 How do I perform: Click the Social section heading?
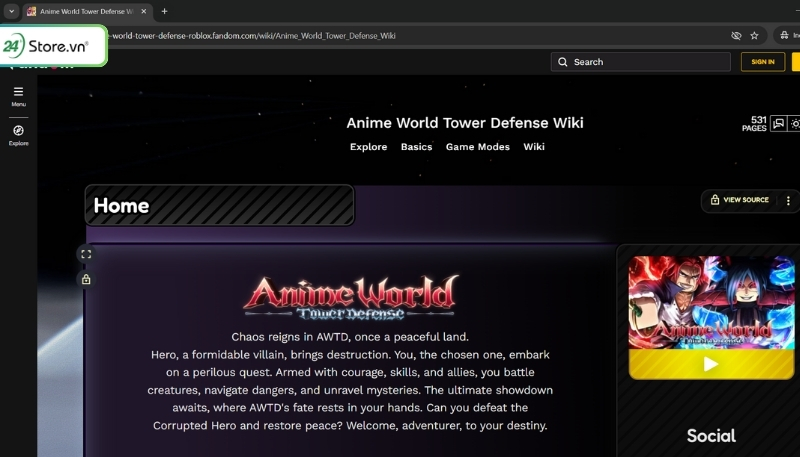click(x=711, y=436)
